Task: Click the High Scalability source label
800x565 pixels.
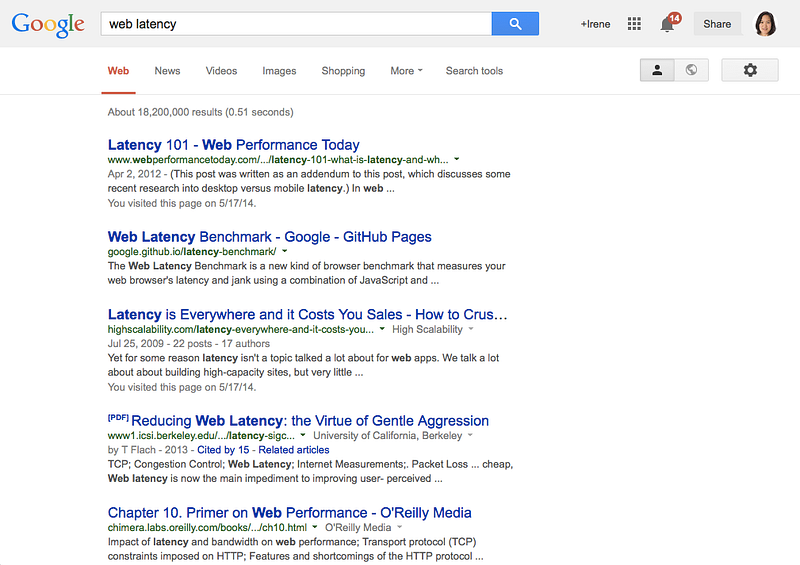Action: click(428, 329)
